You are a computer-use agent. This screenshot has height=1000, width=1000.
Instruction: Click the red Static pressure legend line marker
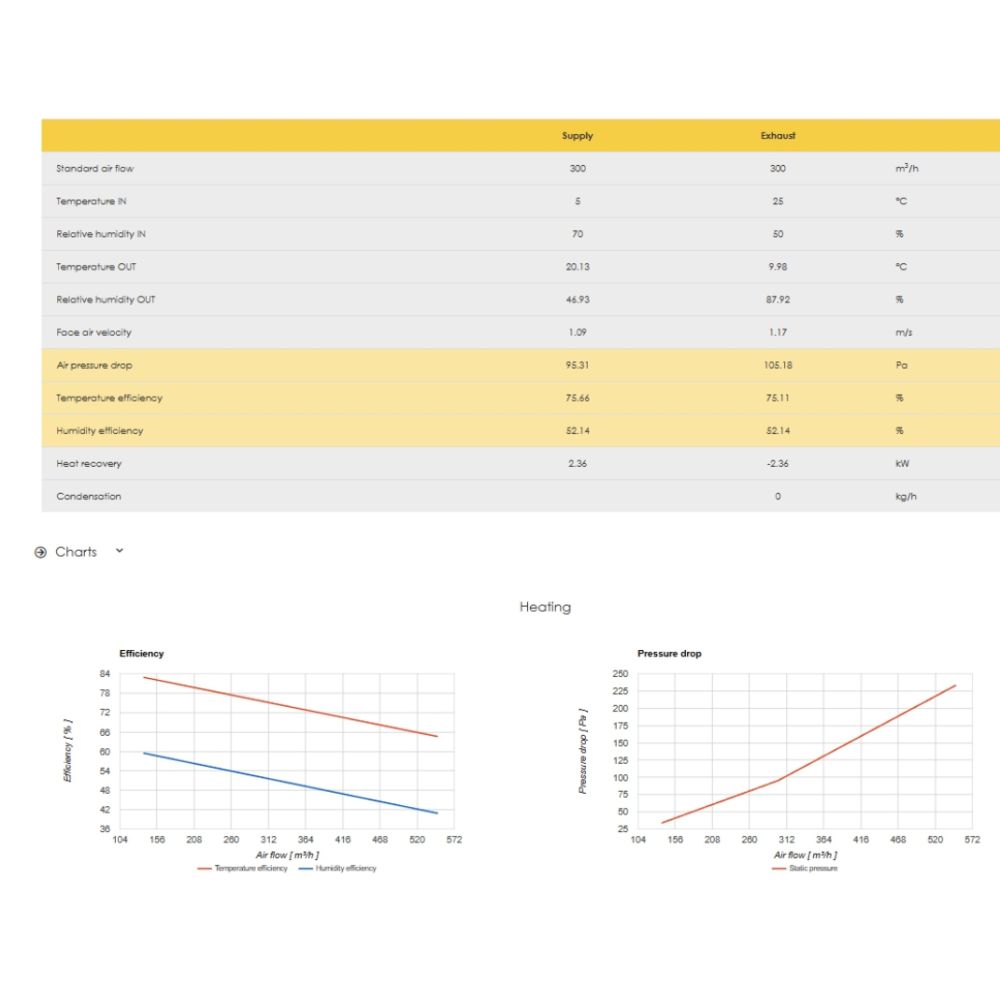tap(780, 868)
